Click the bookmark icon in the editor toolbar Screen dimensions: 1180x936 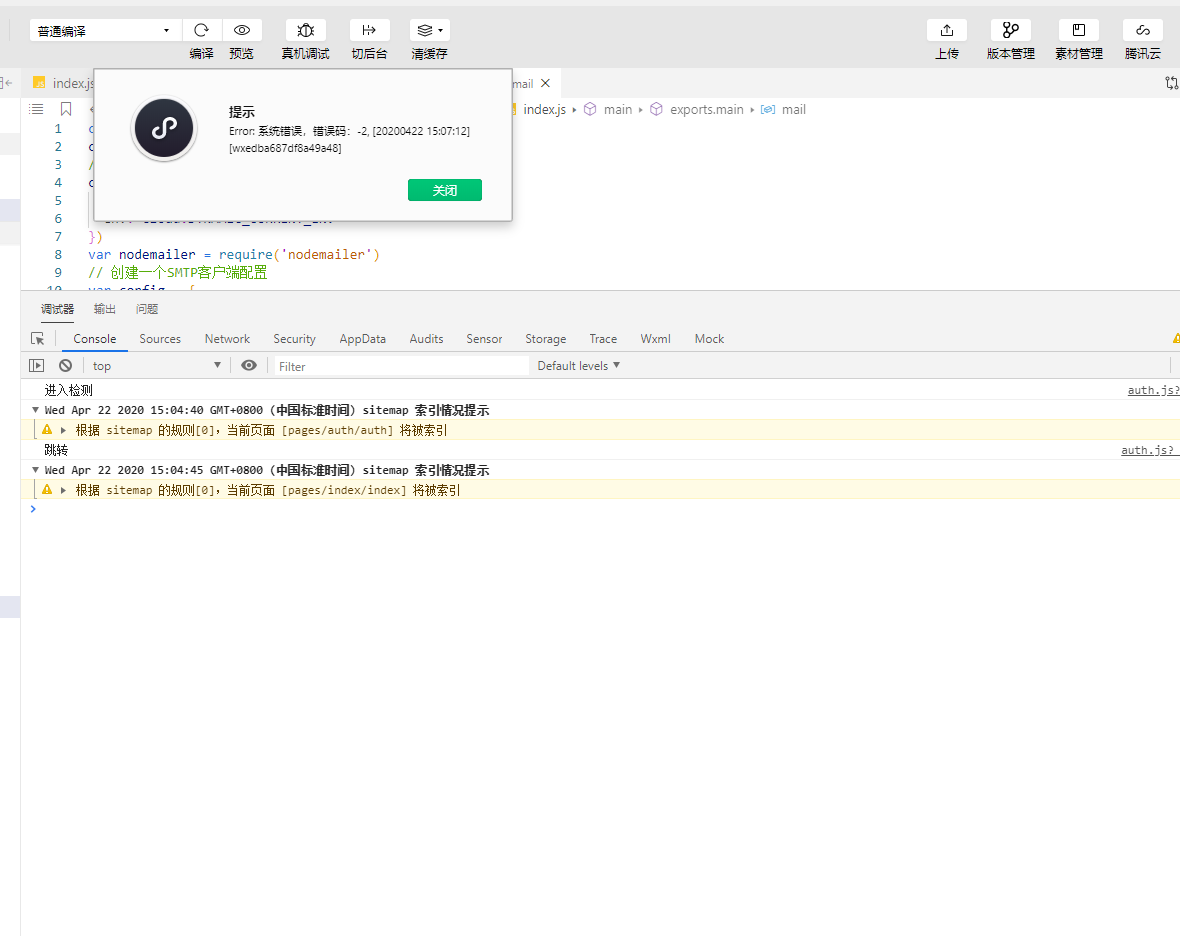click(66, 109)
